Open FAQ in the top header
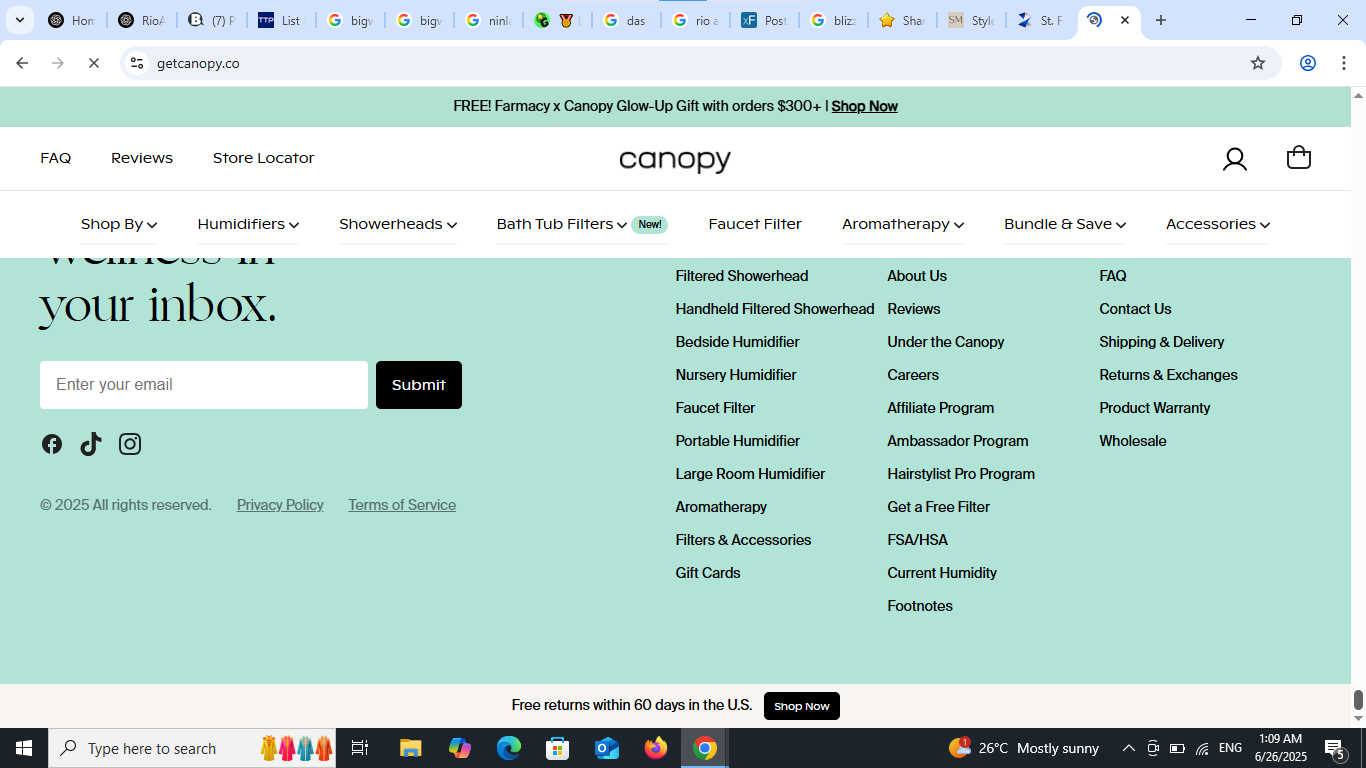 click(x=56, y=158)
